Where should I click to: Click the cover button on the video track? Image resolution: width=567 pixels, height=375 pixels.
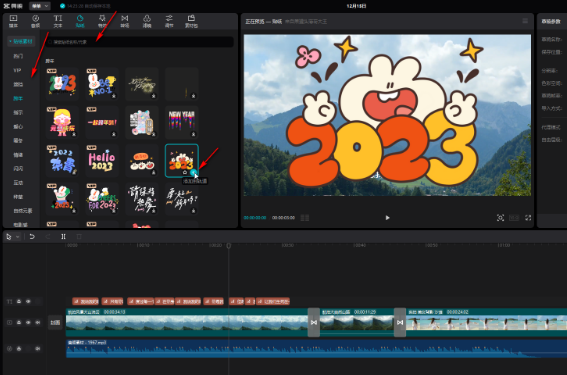(55, 323)
